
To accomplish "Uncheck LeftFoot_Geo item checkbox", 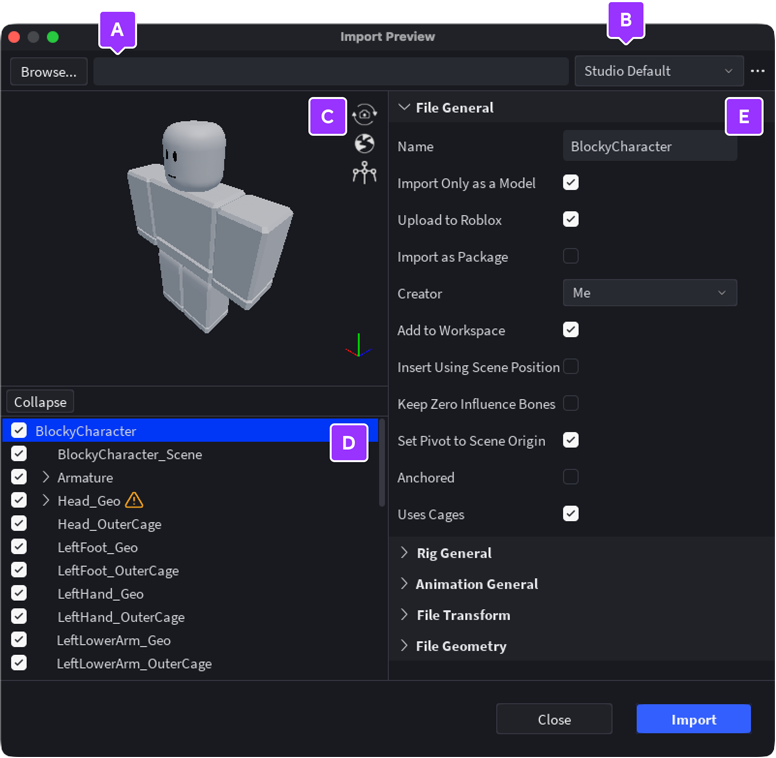I will pos(19,547).
